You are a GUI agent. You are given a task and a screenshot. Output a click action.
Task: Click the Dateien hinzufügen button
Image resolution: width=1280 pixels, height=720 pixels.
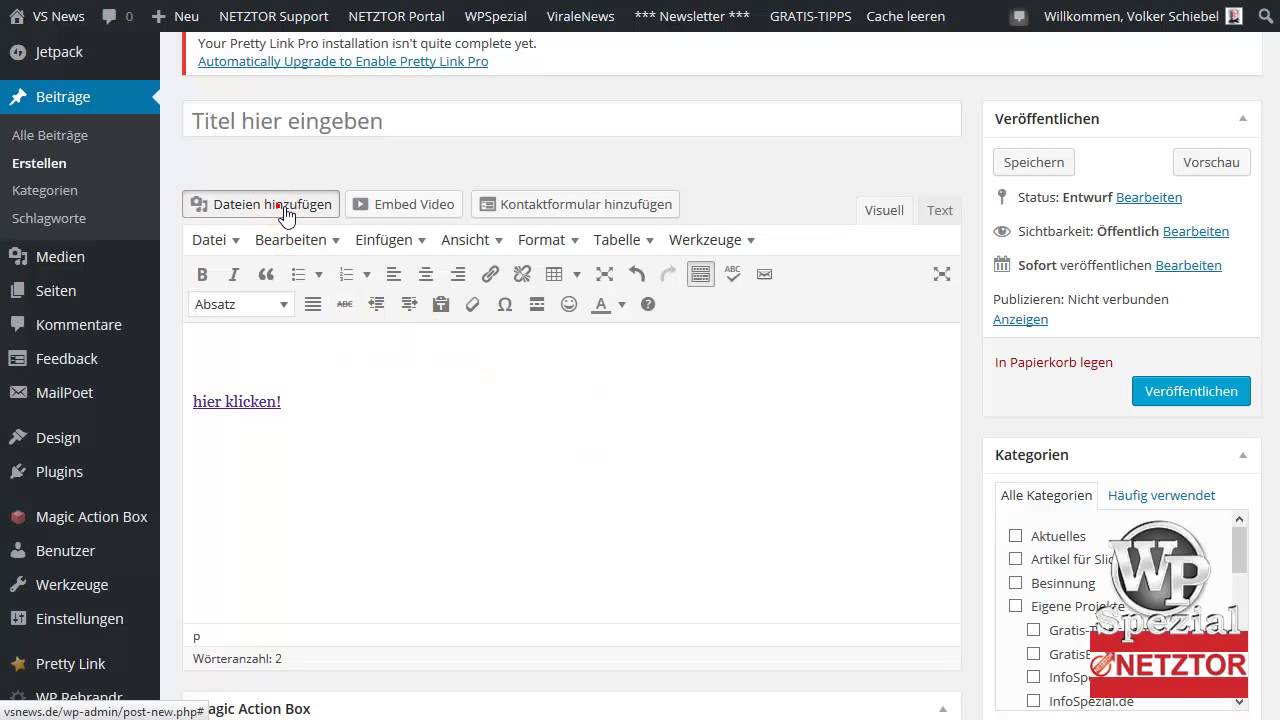click(261, 204)
